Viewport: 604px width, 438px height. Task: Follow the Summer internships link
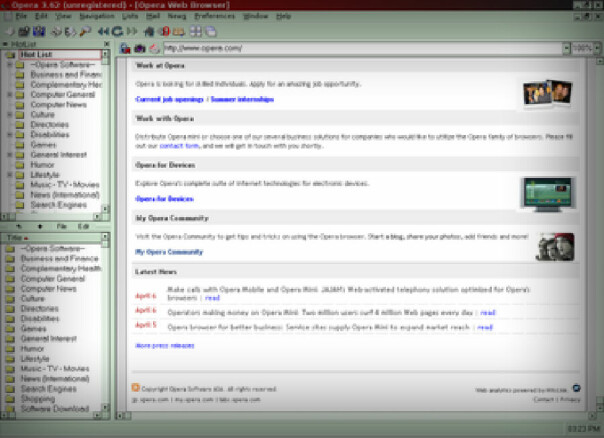(242, 99)
